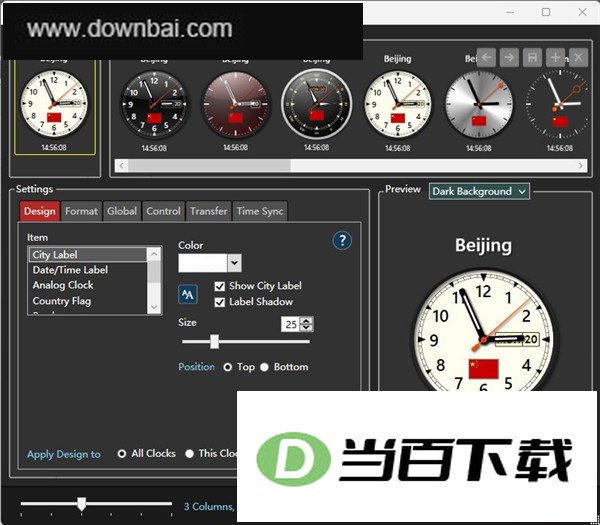
Task: Select Bottom position radio button
Action: (264, 367)
